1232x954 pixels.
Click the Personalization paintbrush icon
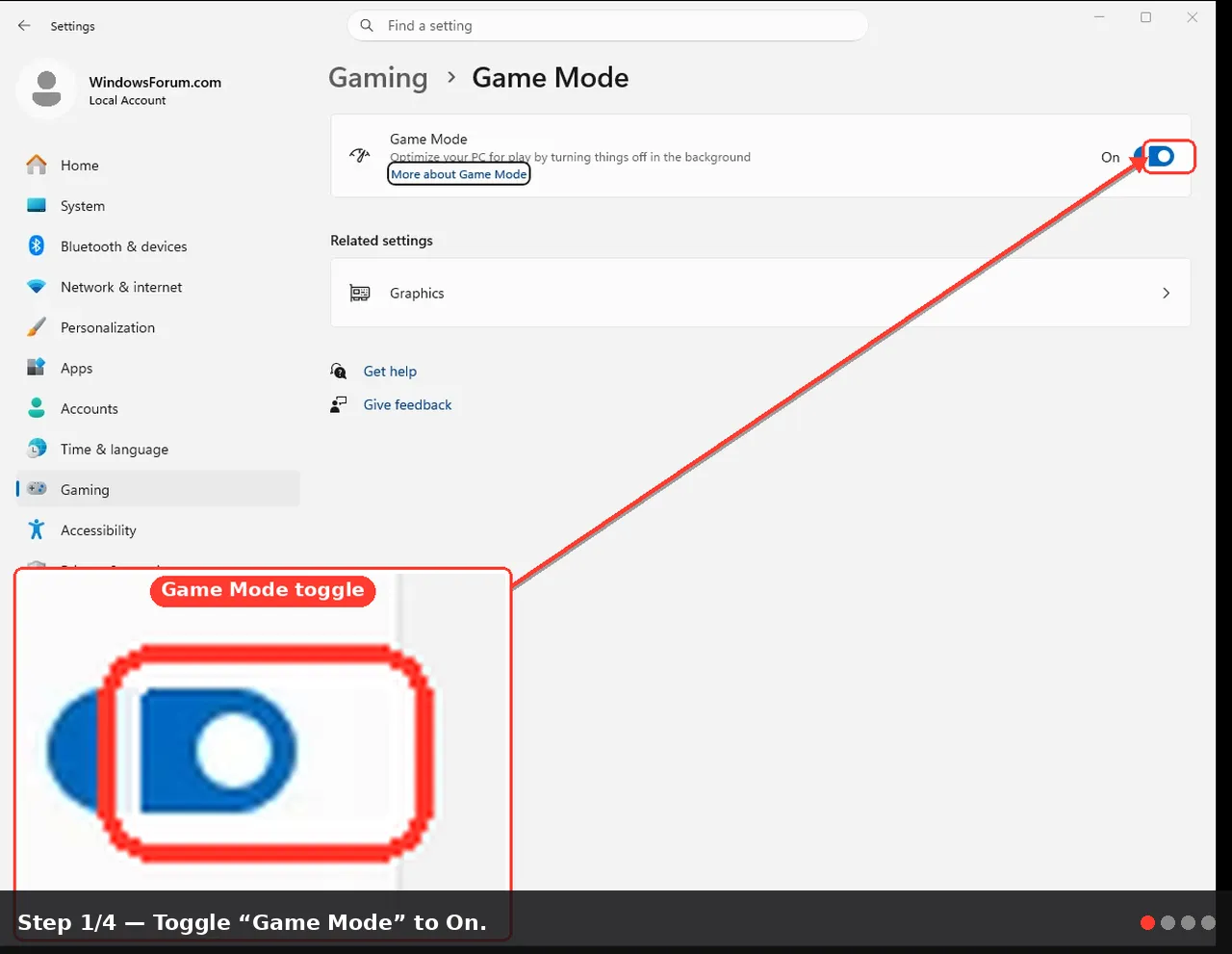point(37,327)
